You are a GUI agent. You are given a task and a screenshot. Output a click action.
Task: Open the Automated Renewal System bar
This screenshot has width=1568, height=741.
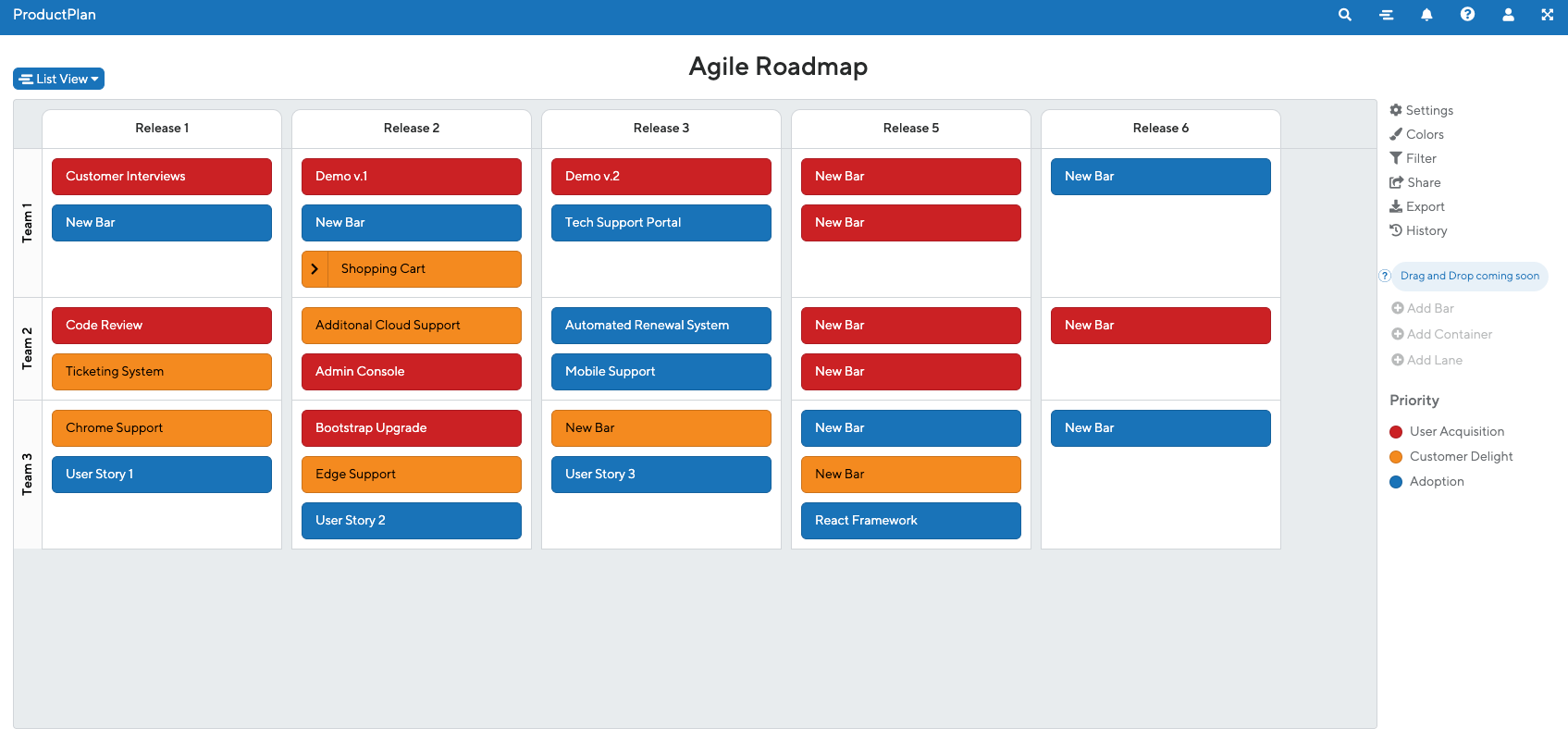pyautogui.click(x=661, y=326)
